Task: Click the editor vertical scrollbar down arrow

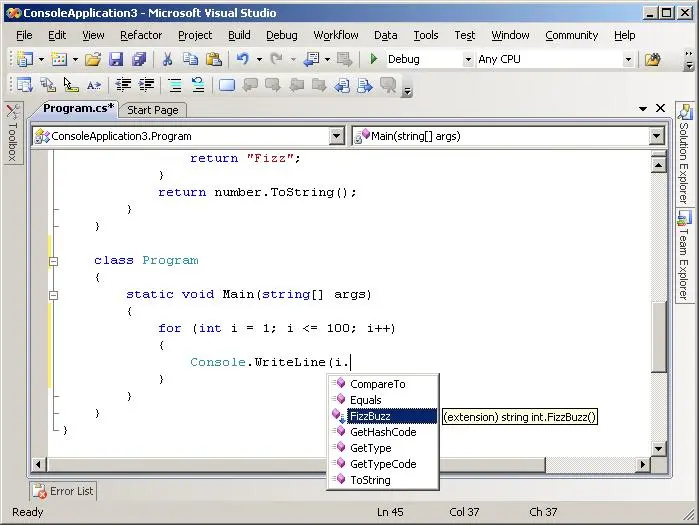Action: pos(658,448)
